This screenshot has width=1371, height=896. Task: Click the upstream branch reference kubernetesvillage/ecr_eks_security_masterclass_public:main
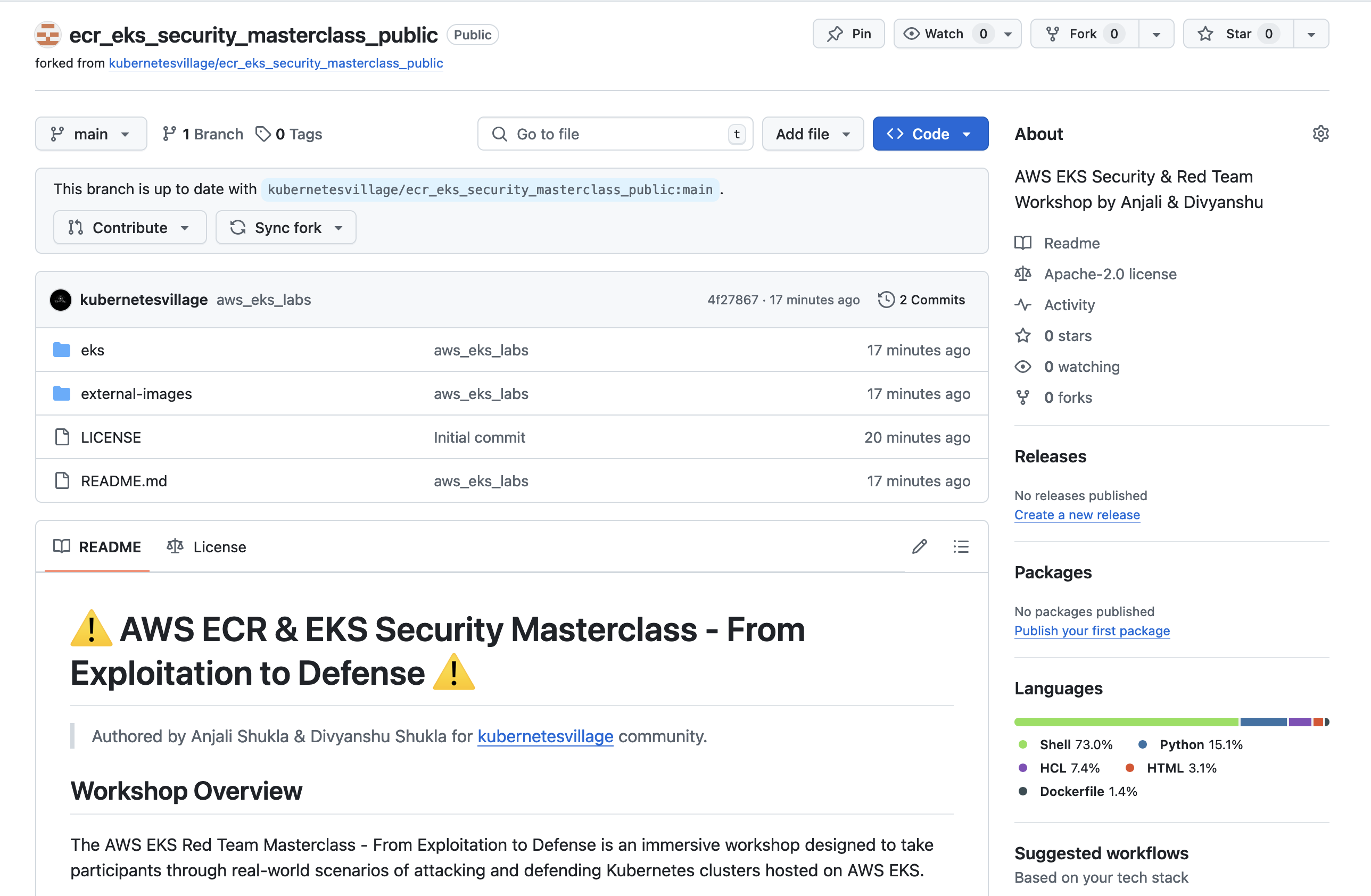click(x=490, y=189)
